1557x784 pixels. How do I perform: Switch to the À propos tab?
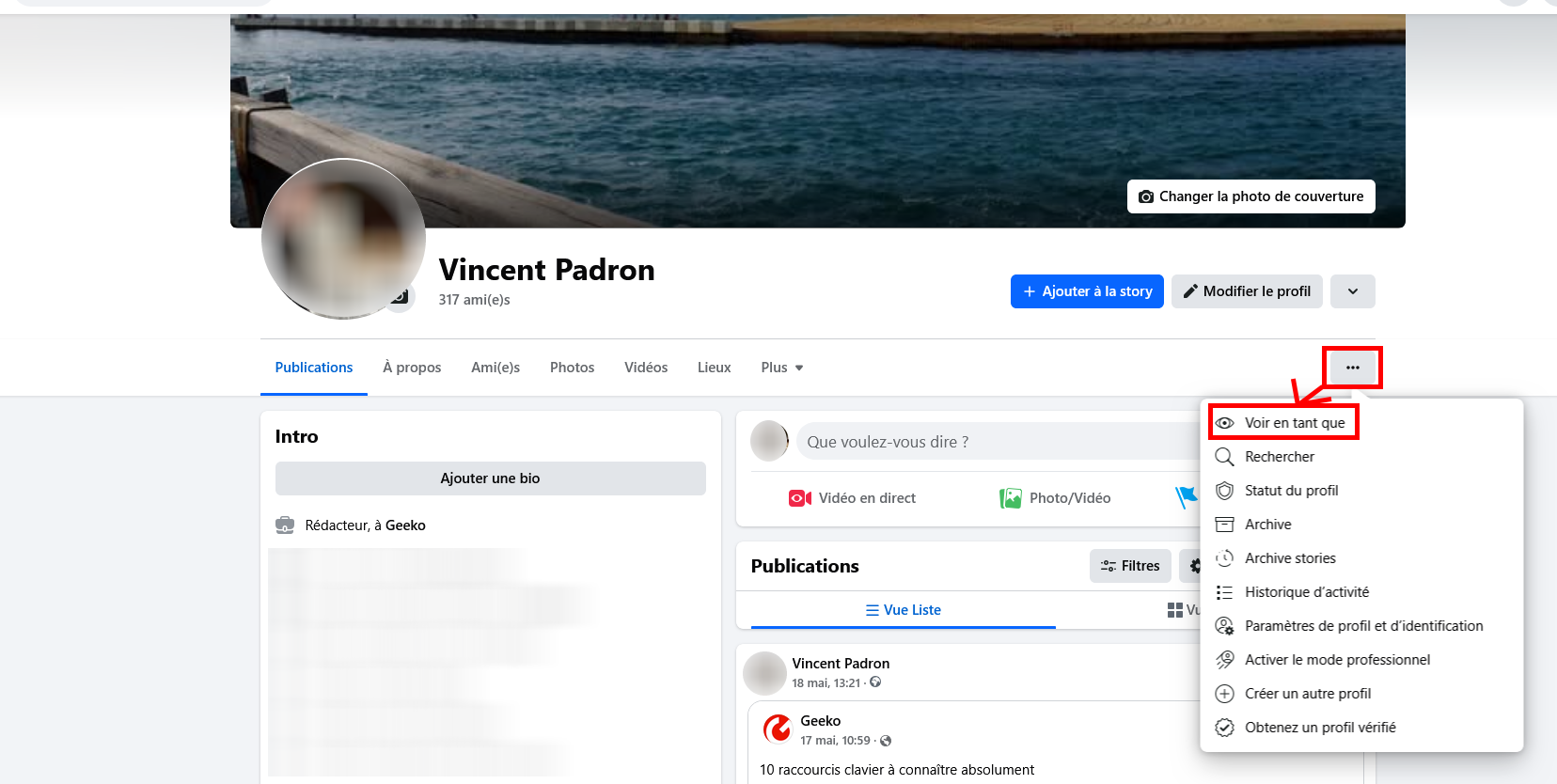412,368
